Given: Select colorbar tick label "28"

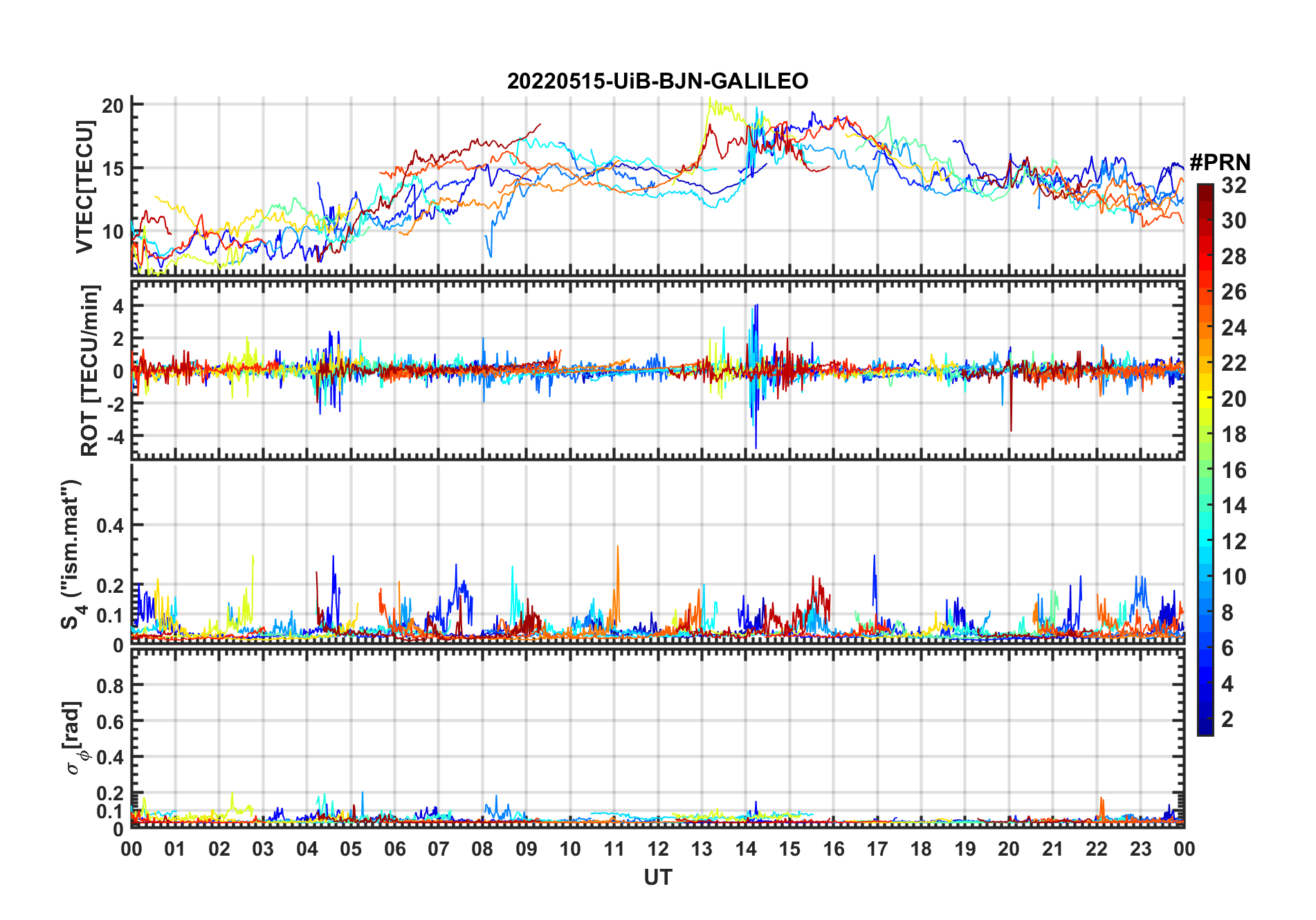Looking at the screenshot, I should pyautogui.click(x=1234, y=257).
